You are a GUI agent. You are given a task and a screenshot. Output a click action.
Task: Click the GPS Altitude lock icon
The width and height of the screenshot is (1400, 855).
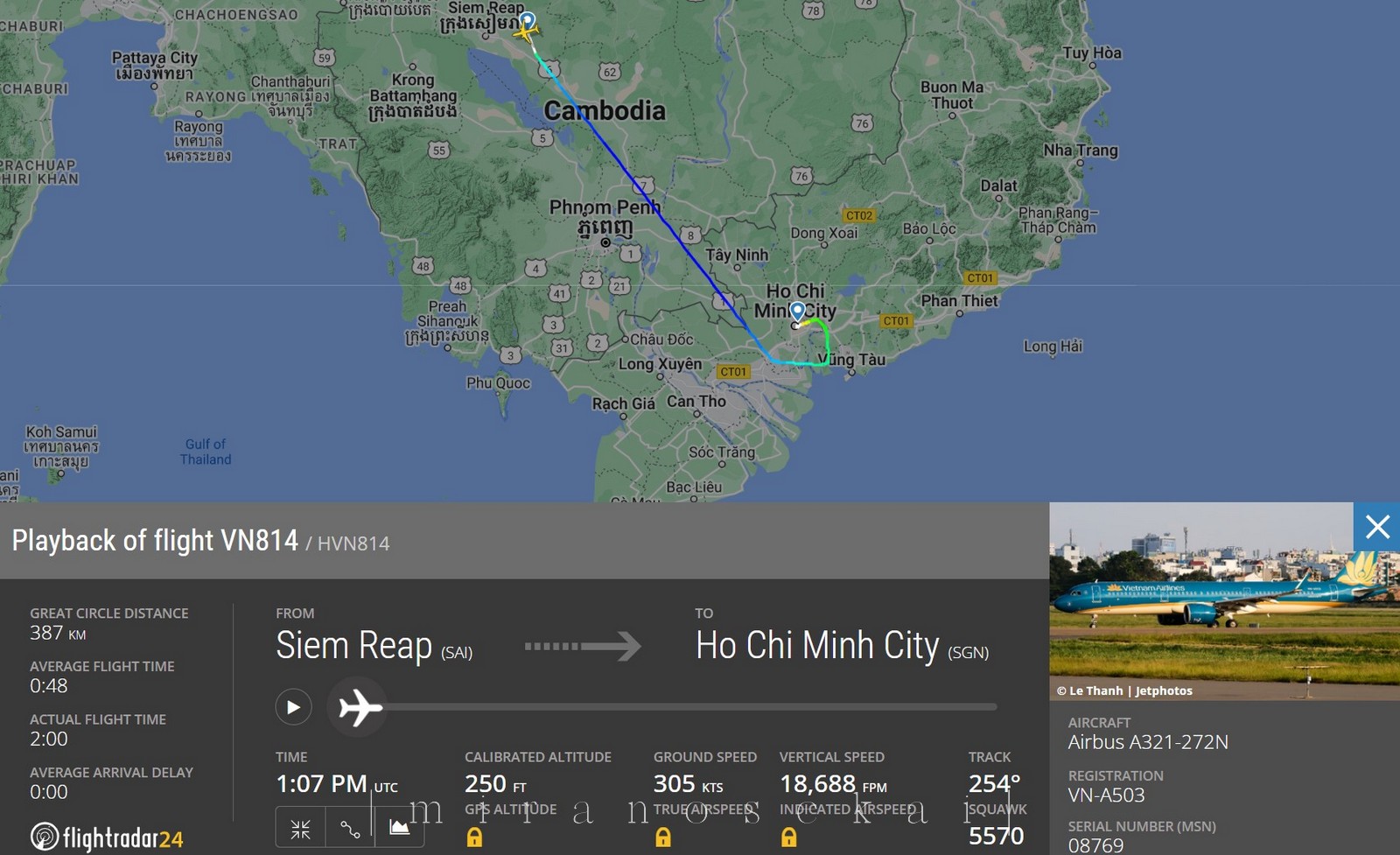pyautogui.click(x=474, y=837)
